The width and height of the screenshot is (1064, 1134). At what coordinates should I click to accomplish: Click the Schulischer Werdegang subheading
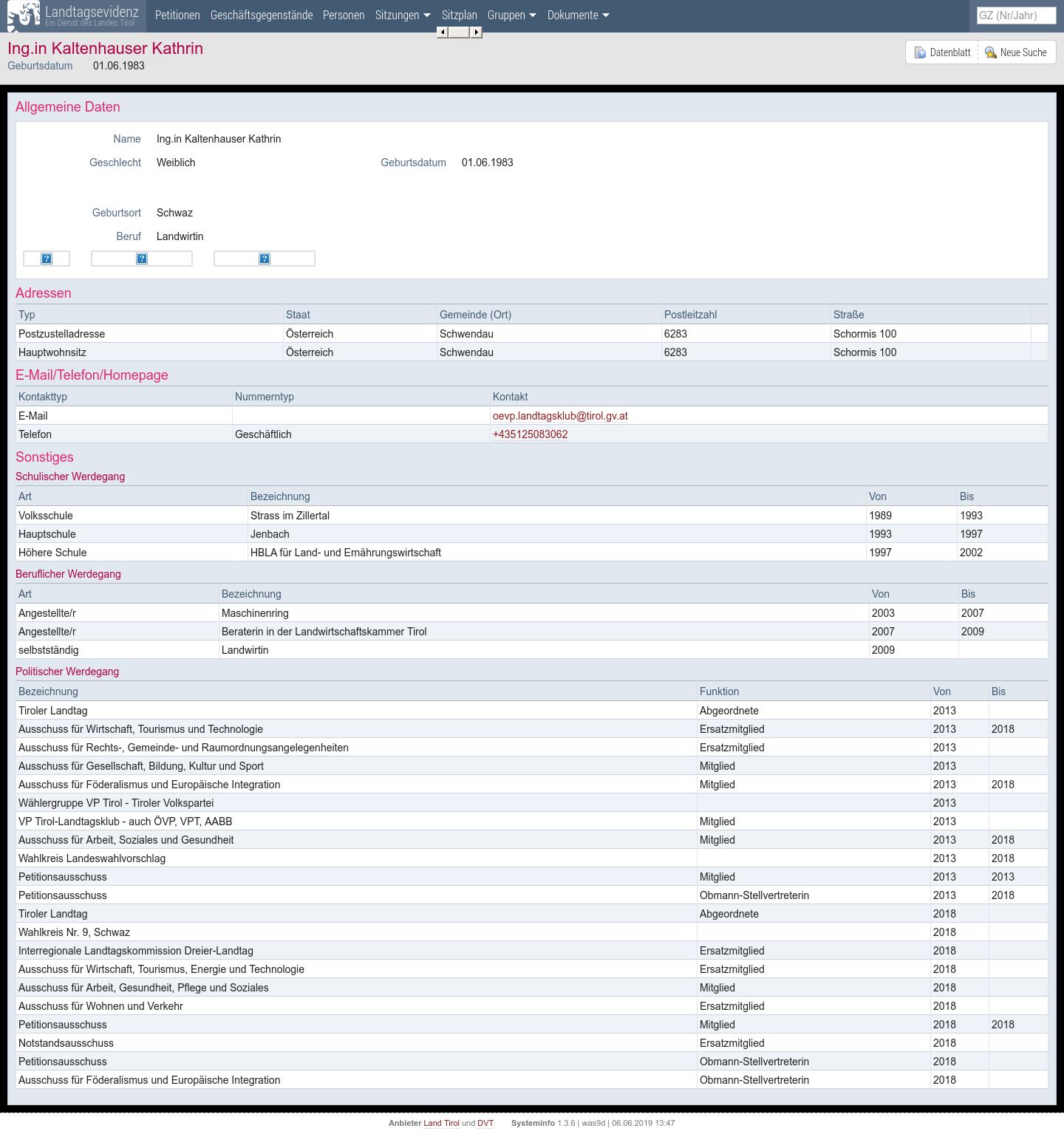click(70, 477)
